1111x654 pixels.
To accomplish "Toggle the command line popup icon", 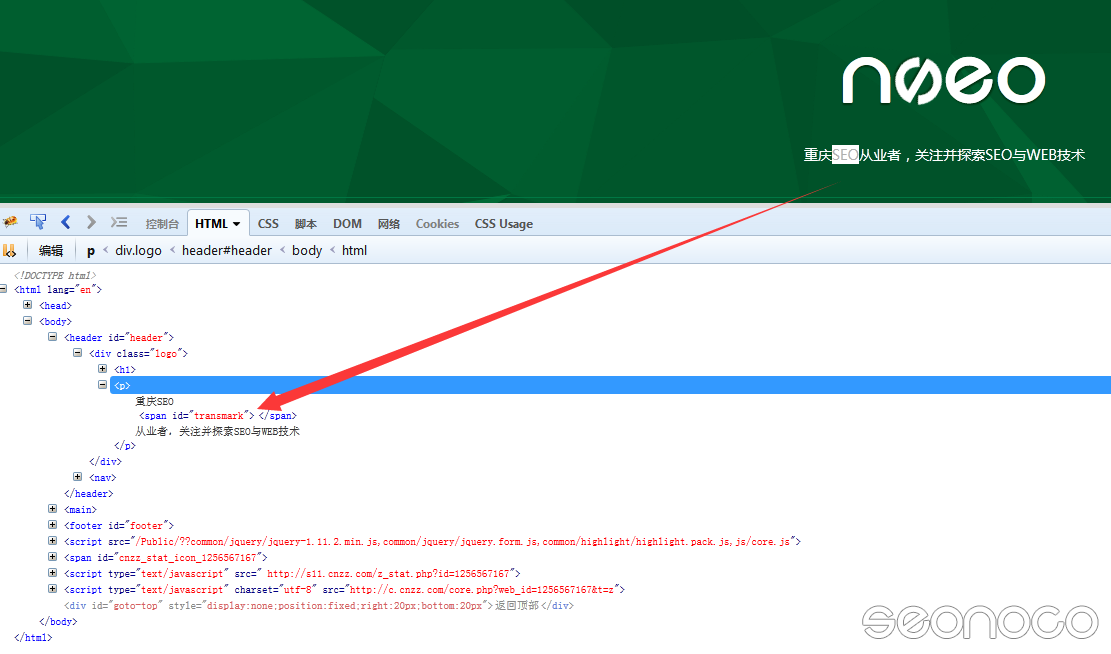I will click(119, 222).
